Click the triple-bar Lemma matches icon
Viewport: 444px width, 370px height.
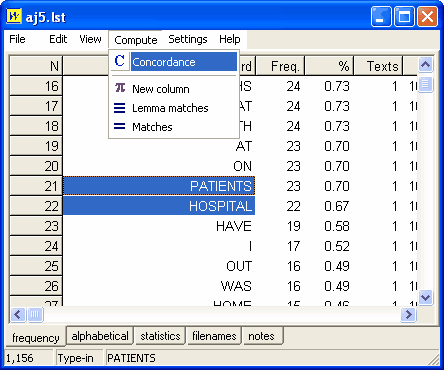(x=120, y=108)
